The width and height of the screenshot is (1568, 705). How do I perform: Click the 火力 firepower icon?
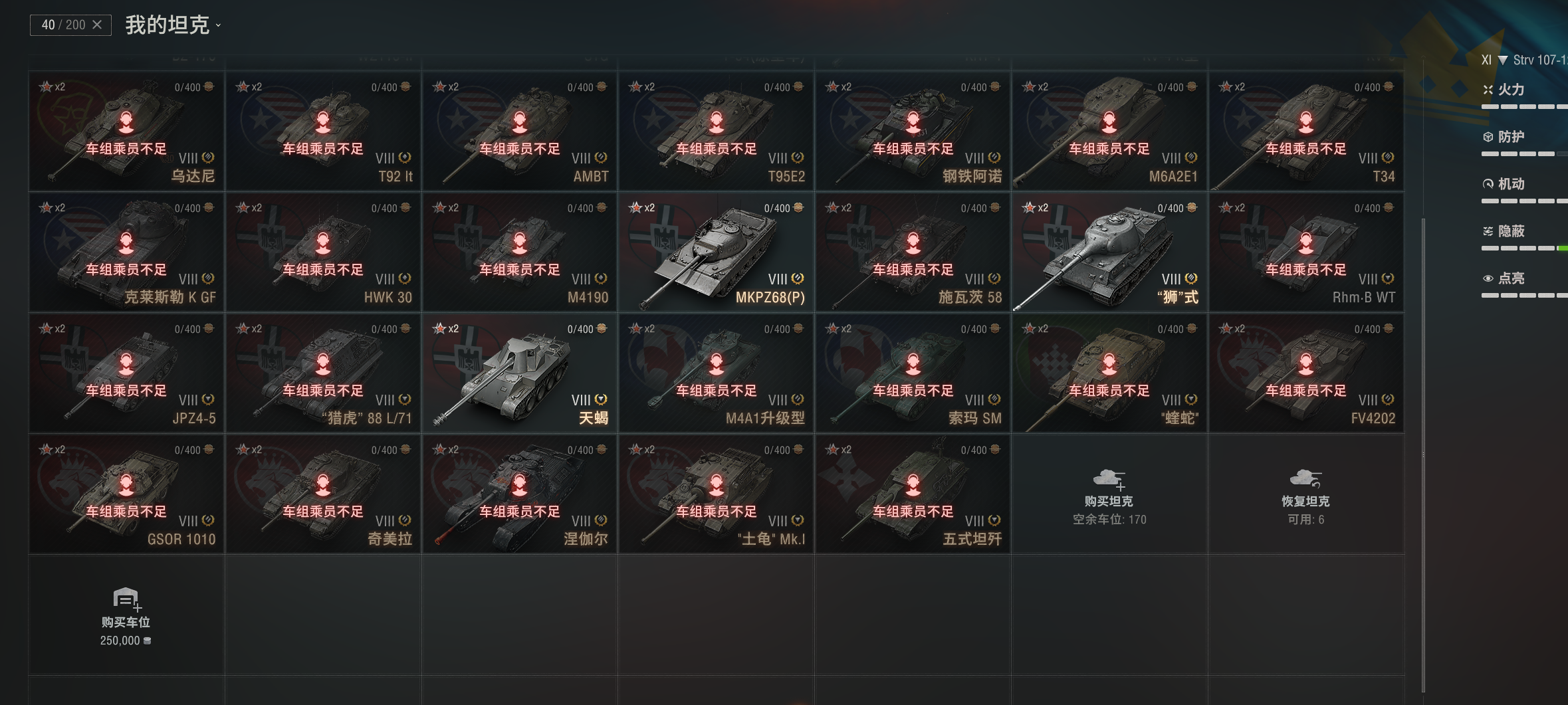(1488, 90)
